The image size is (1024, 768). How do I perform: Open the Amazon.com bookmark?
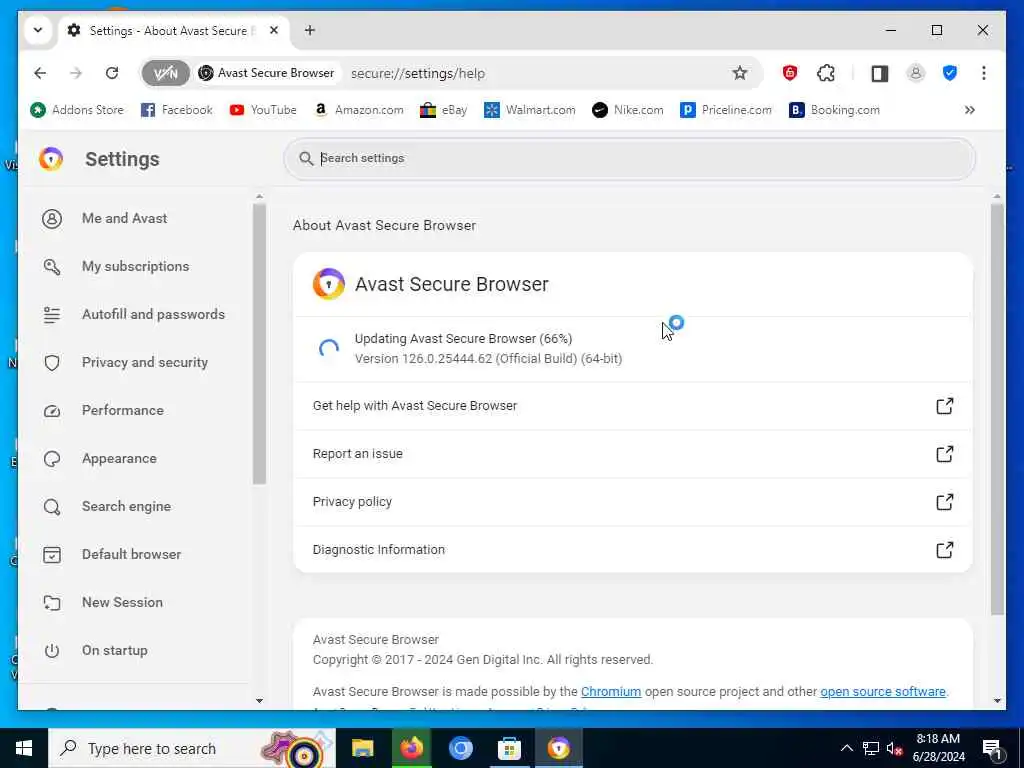(x=359, y=110)
